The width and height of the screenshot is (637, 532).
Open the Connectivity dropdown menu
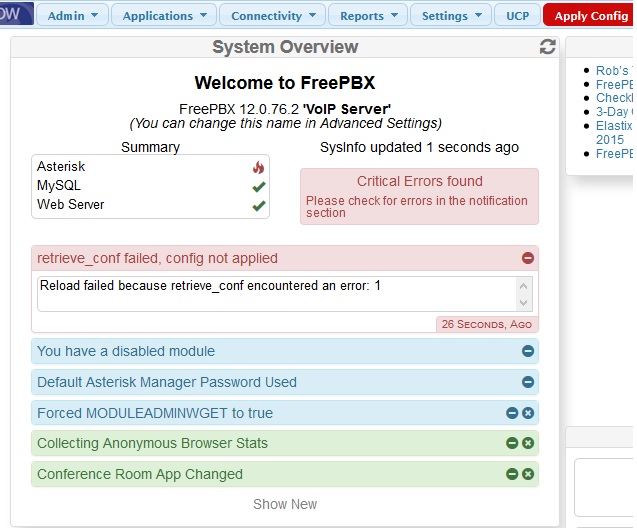(x=273, y=15)
